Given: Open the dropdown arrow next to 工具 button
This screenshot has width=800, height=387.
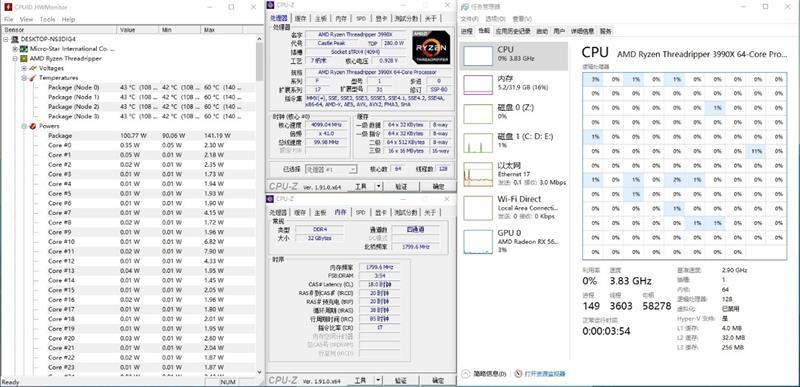Looking at the screenshot, I should pyautogui.click(x=378, y=187).
